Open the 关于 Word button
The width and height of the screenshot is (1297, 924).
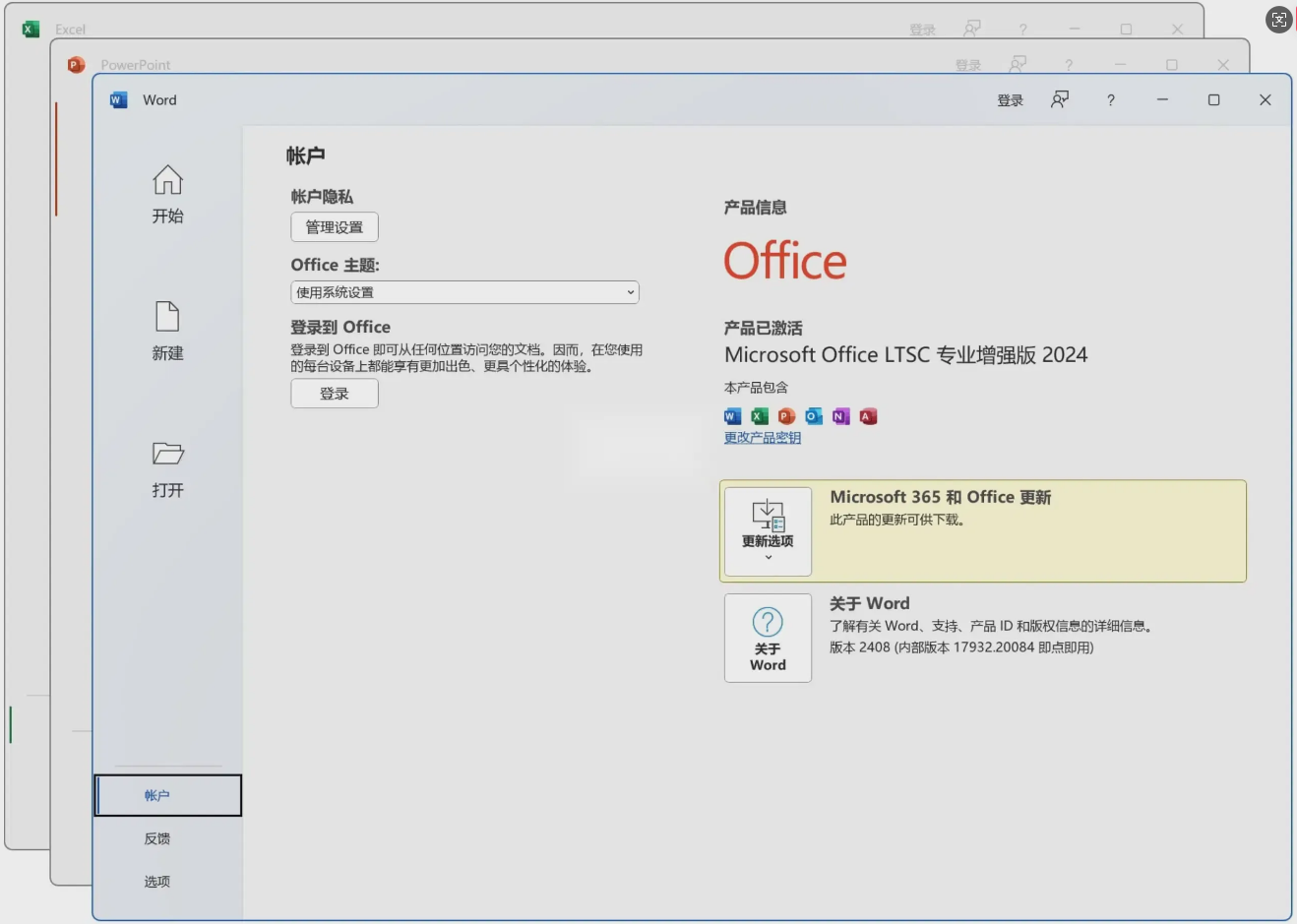tap(768, 638)
